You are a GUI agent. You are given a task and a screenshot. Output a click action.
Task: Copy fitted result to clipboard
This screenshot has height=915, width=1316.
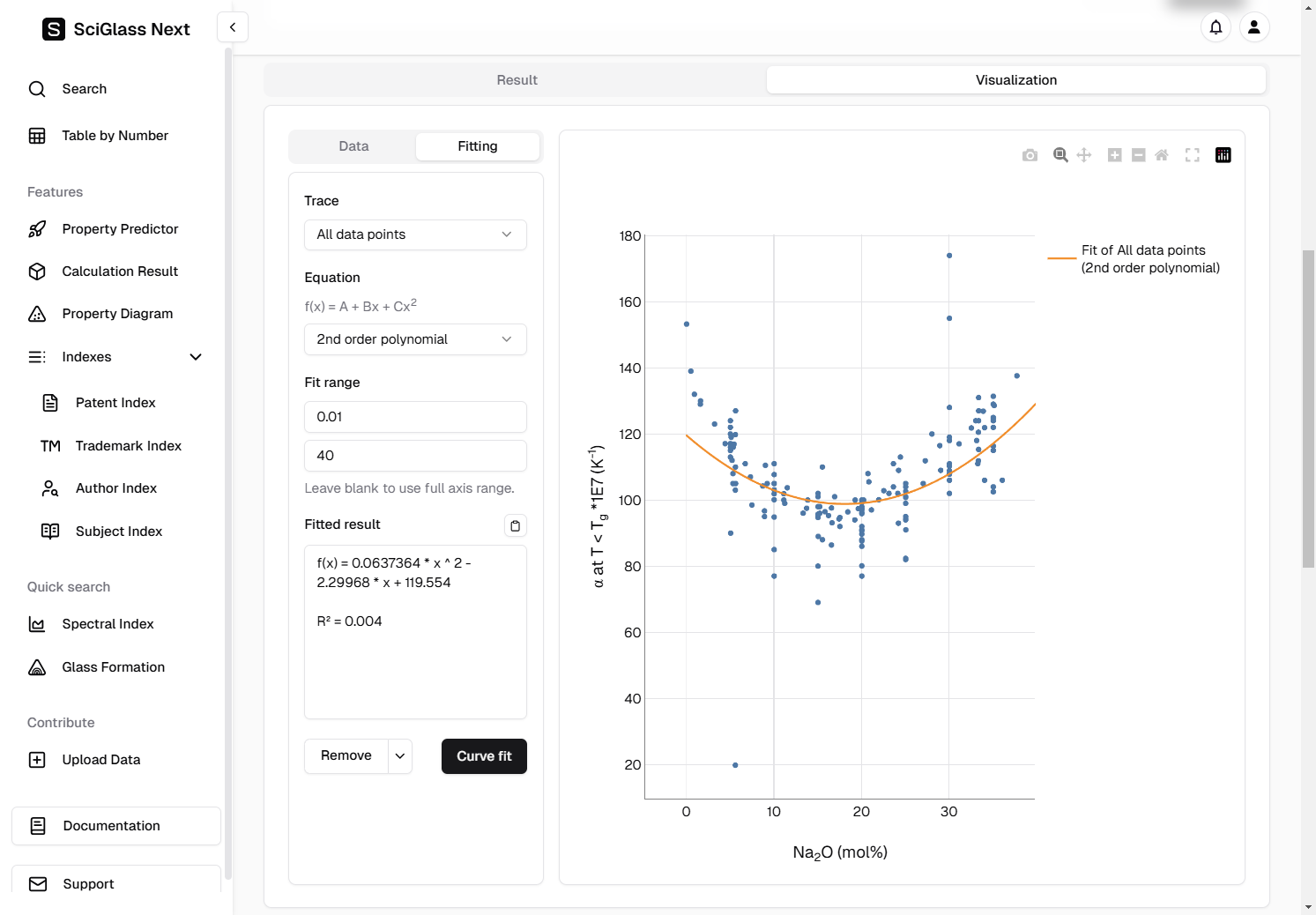point(516,525)
